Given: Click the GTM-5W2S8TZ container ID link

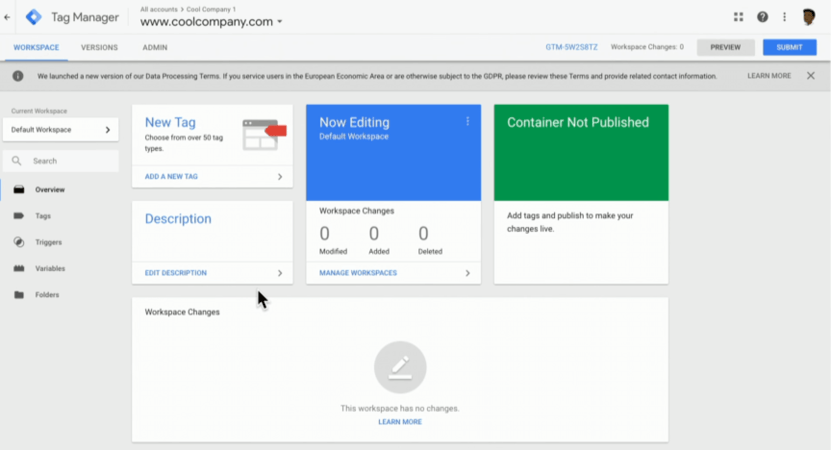Looking at the screenshot, I should [571, 47].
